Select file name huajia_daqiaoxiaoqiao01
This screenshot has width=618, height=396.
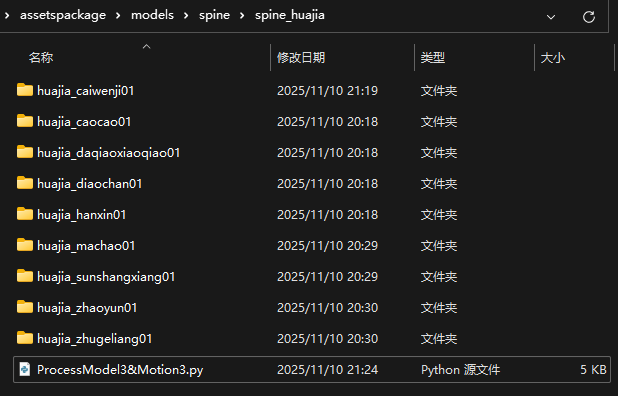click(108, 153)
